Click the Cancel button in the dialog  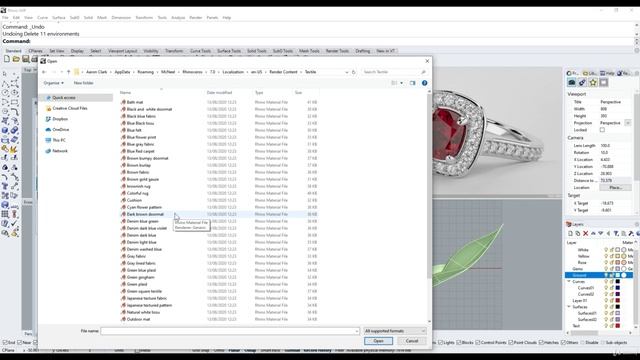click(x=412, y=341)
